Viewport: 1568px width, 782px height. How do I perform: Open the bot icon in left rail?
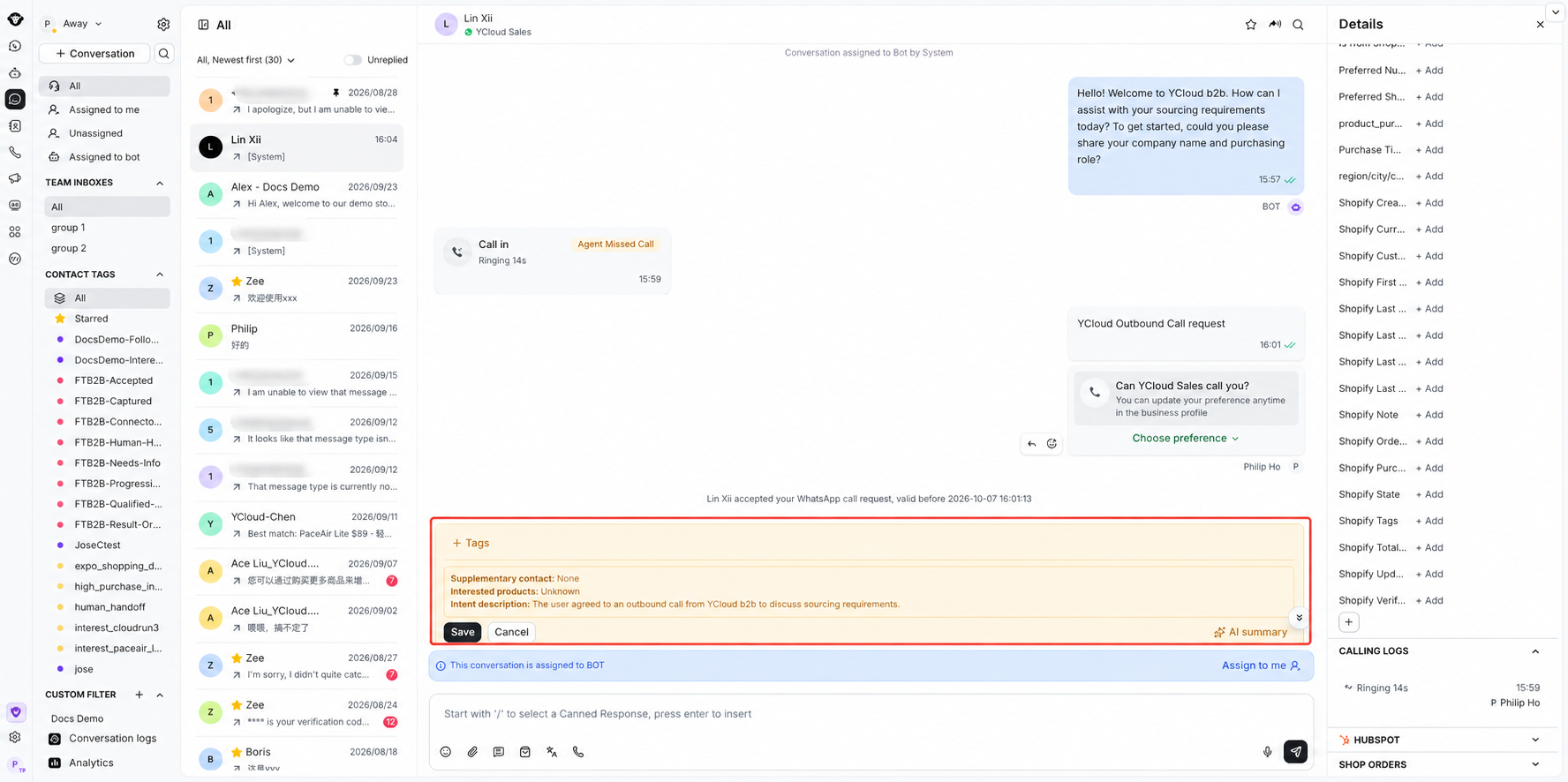(15, 72)
